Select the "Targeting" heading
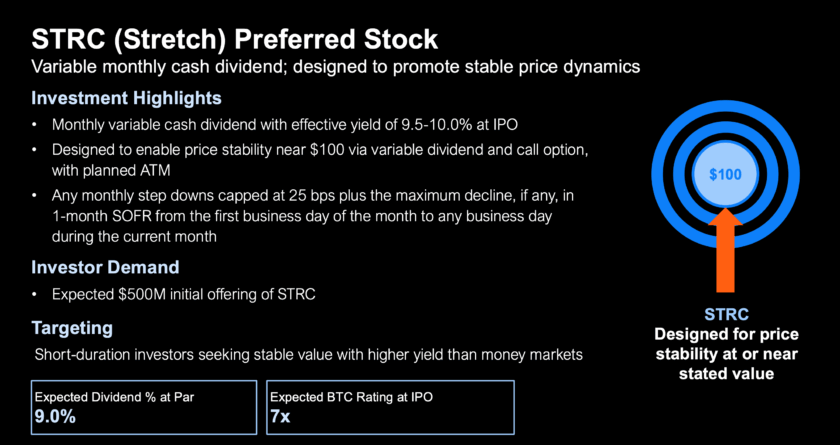The image size is (840, 445). pyautogui.click(x=71, y=328)
